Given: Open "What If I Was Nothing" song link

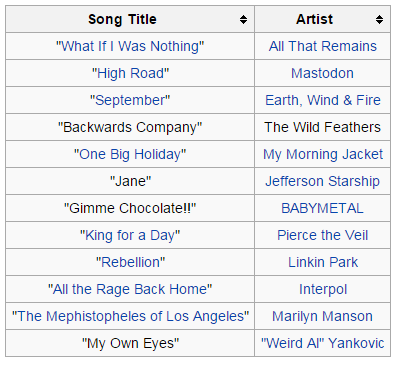Looking at the screenshot, I should pyautogui.click(x=130, y=46).
